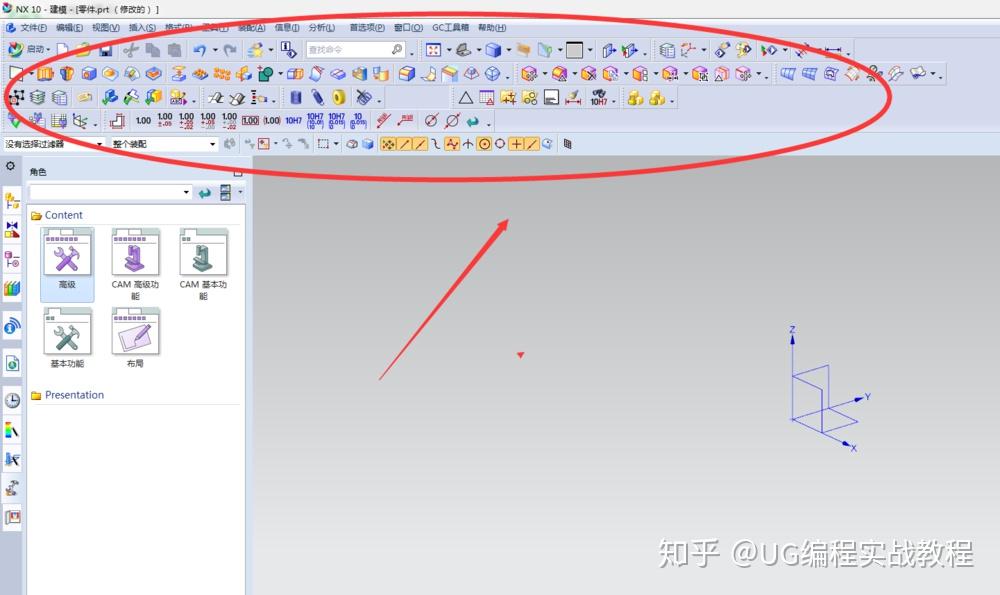The width and height of the screenshot is (1000, 595).
Task: Open the rendering style cube dropdown arrow
Action: click(508, 50)
